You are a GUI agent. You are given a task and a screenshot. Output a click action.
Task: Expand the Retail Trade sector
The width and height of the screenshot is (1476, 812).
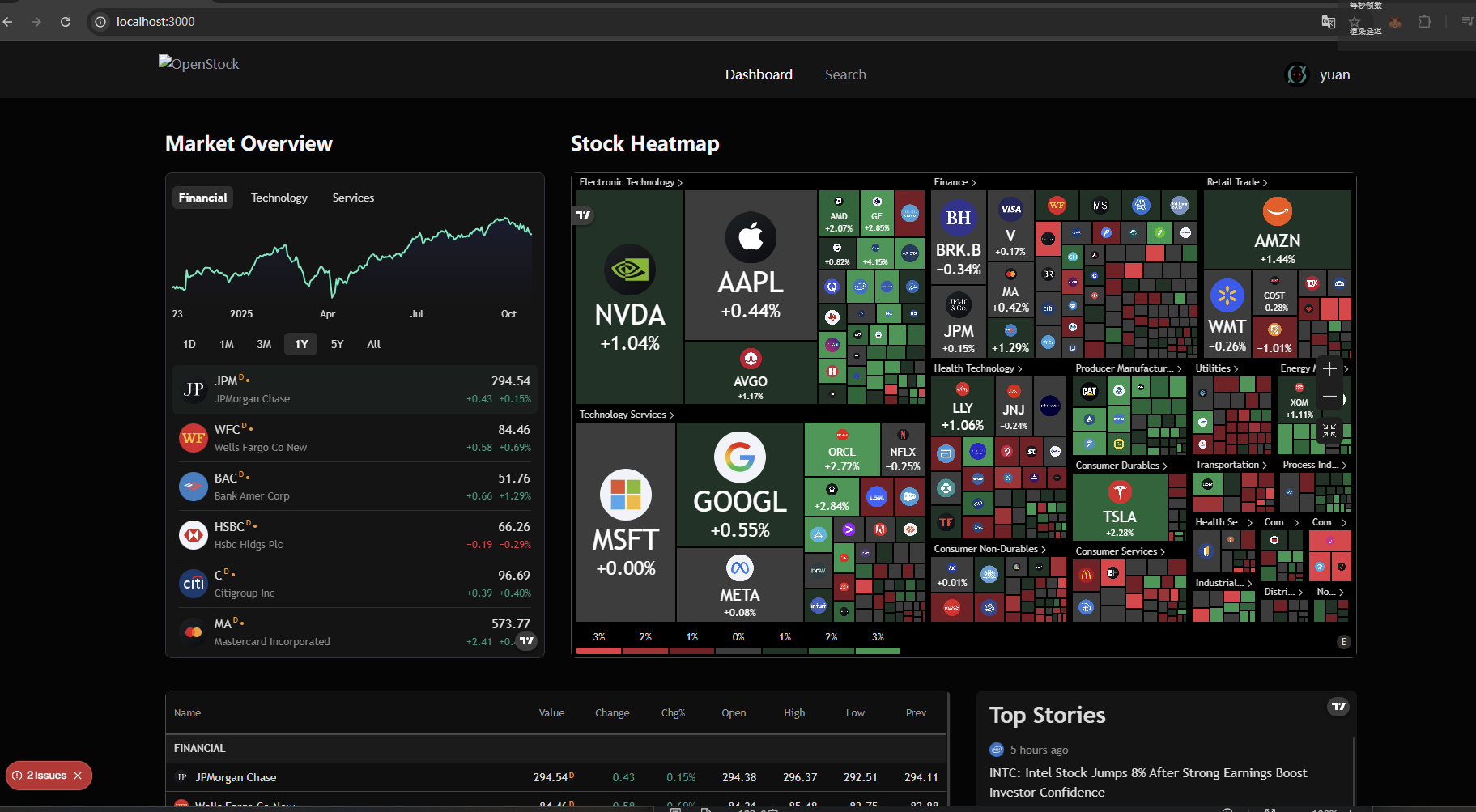(x=1237, y=182)
